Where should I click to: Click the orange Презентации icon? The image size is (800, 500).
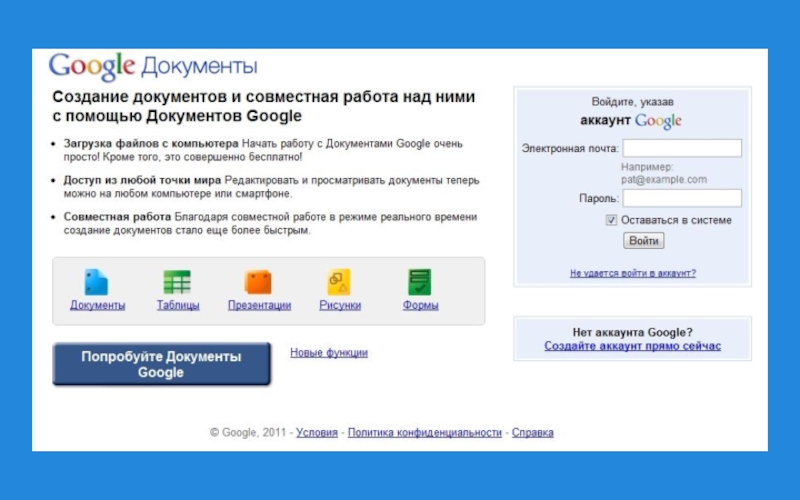tap(258, 282)
